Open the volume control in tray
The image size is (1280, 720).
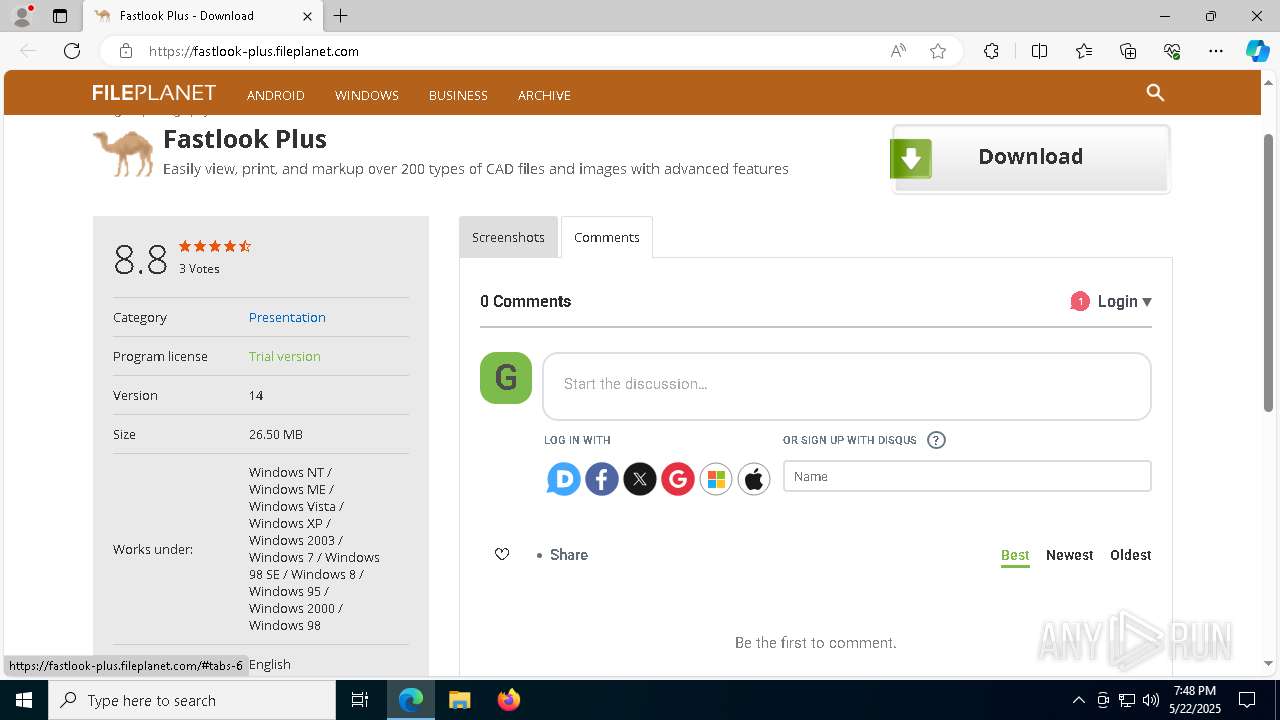(1151, 700)
